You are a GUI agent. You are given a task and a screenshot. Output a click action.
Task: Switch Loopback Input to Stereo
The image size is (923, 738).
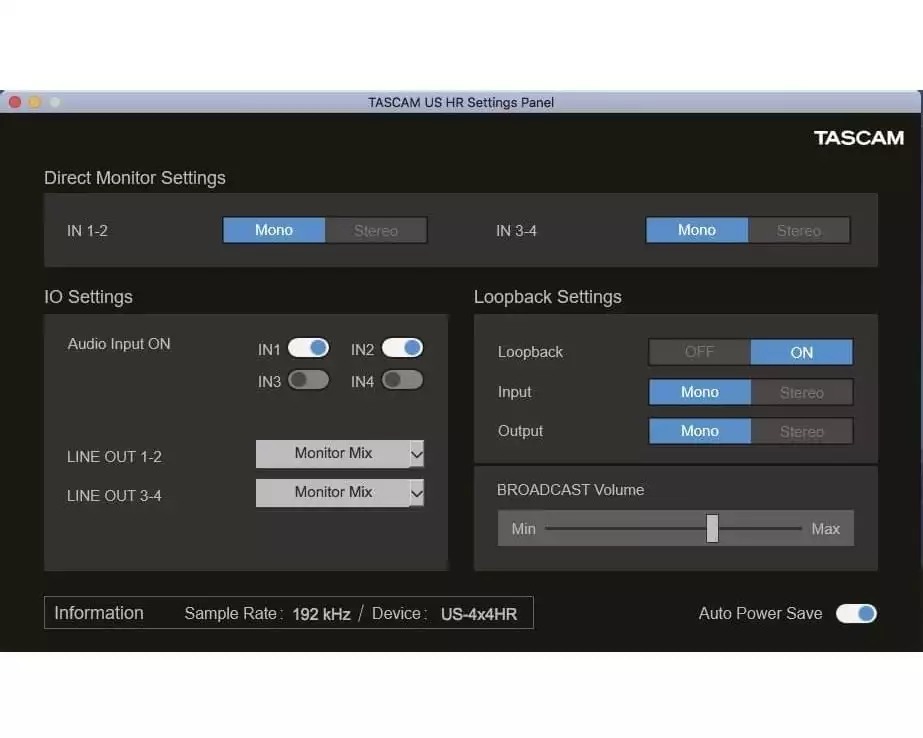[x=802, y=392]
